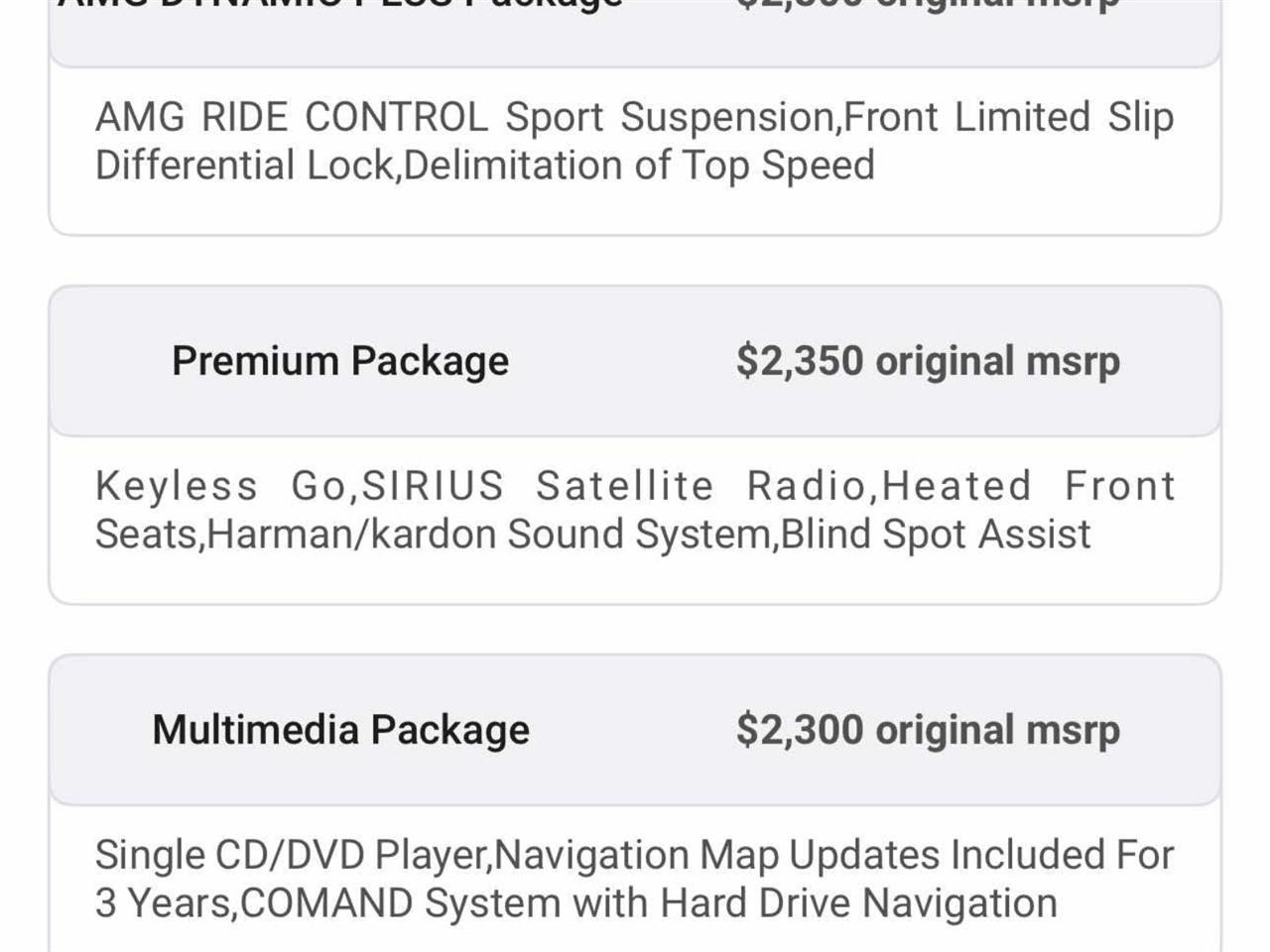
Task: Click the "3 Years" text
Action: coord(165,903)
